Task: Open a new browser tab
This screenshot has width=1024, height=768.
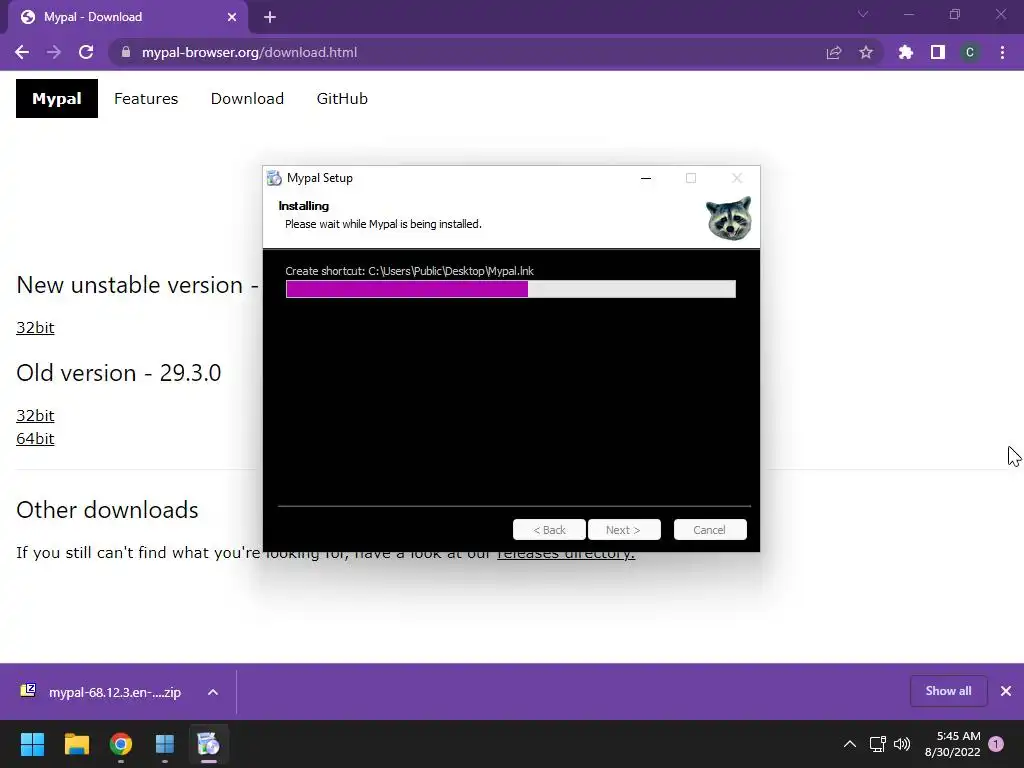Action: click(x=270, y=17)
